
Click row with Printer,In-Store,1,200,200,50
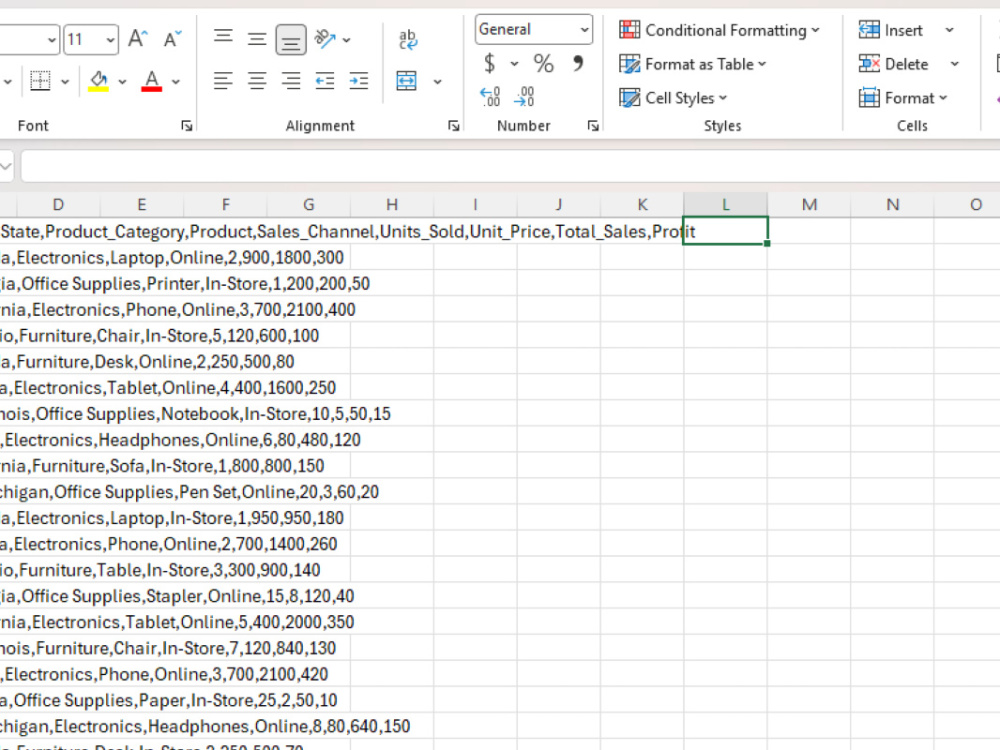(x=185, y=284)
